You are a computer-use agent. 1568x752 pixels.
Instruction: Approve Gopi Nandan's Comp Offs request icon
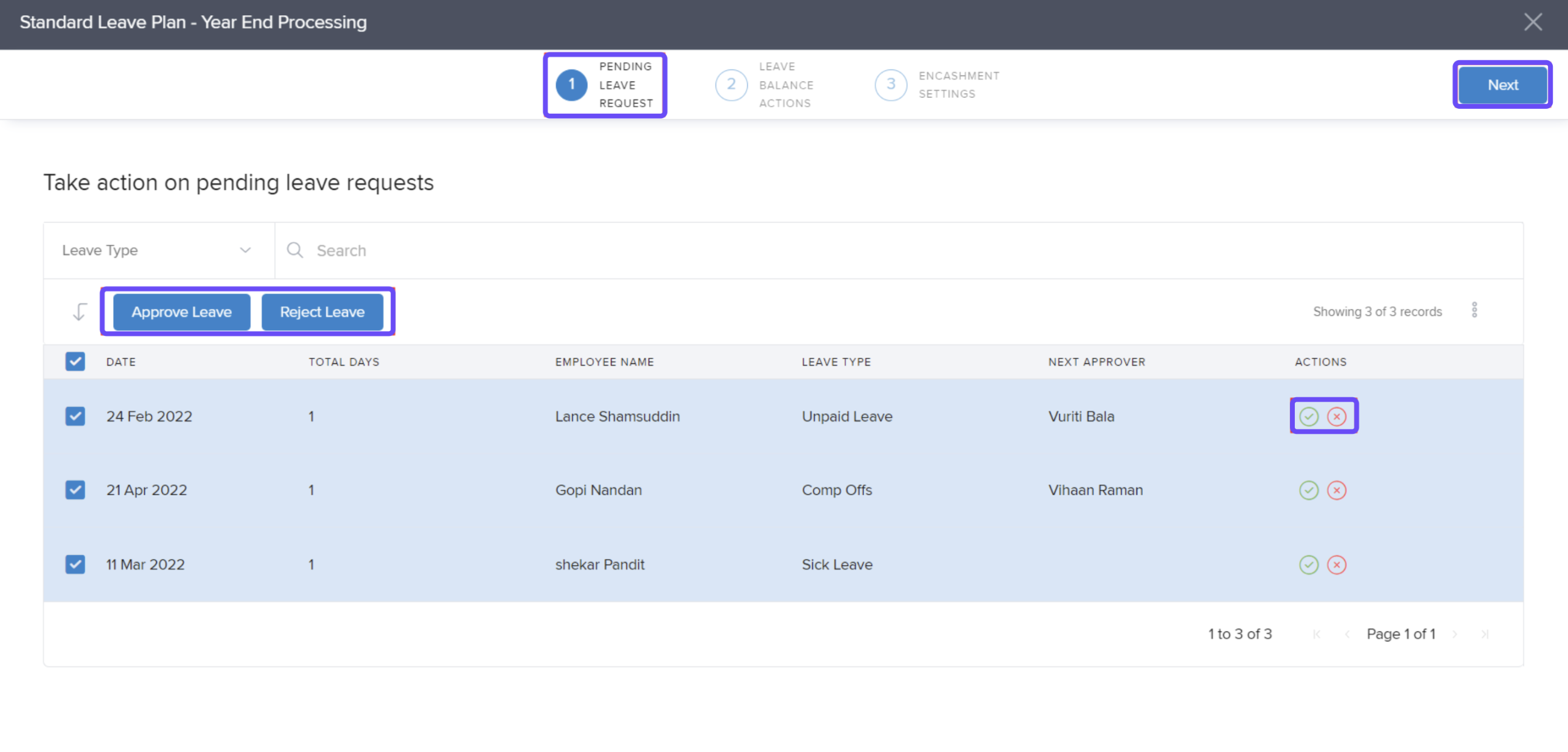click(1308, 490)
